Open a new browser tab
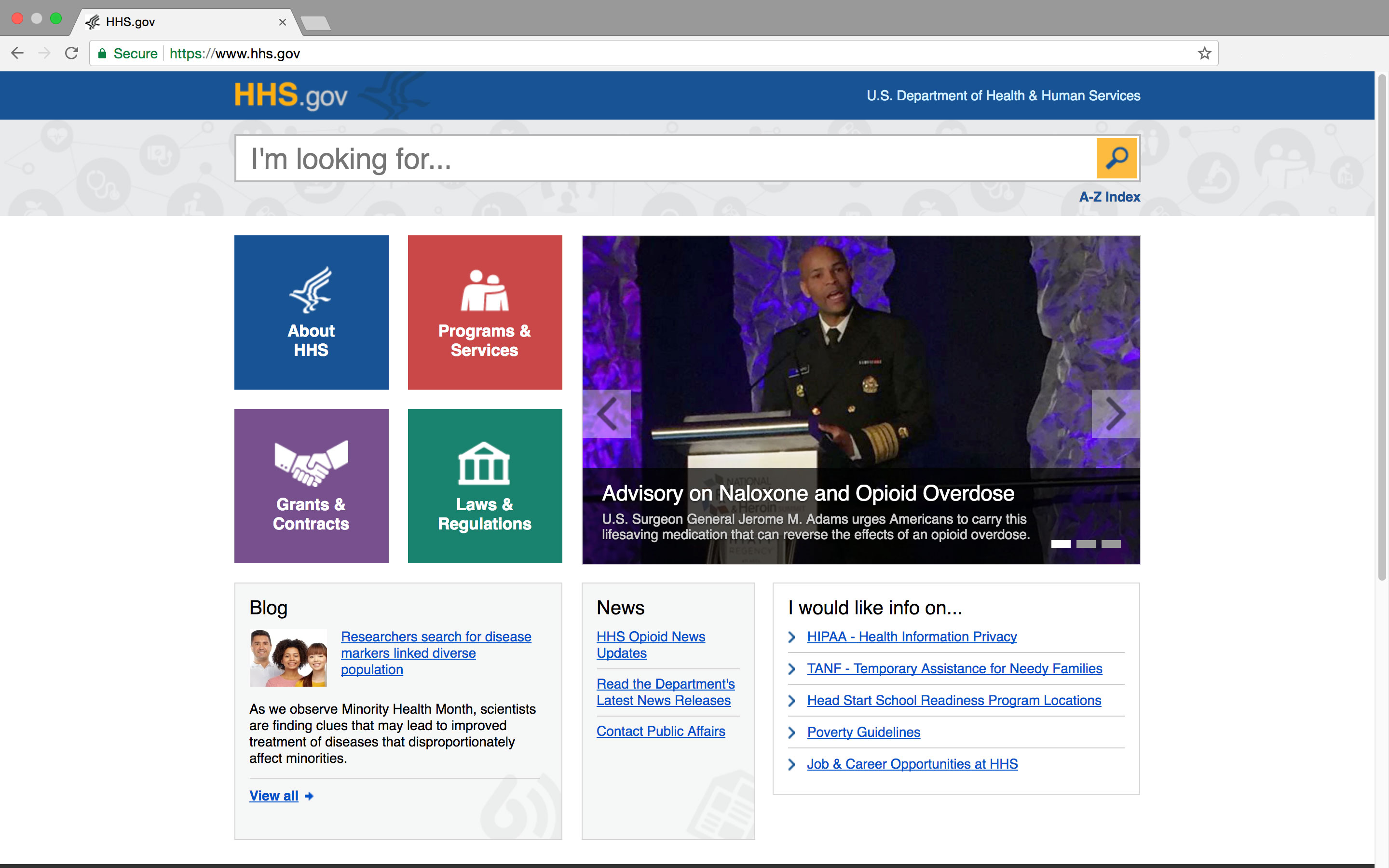1389x868 pixels. [x=315, y=23]
